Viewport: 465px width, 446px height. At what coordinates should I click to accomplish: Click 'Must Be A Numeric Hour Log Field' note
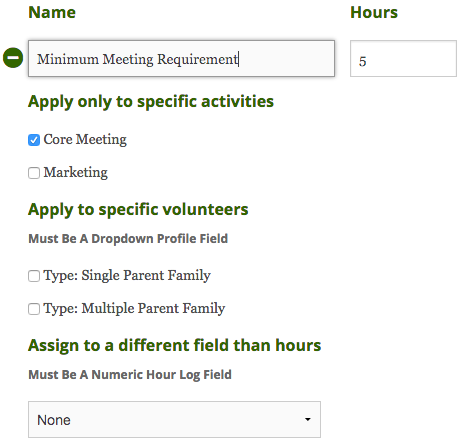click(130, 375)
